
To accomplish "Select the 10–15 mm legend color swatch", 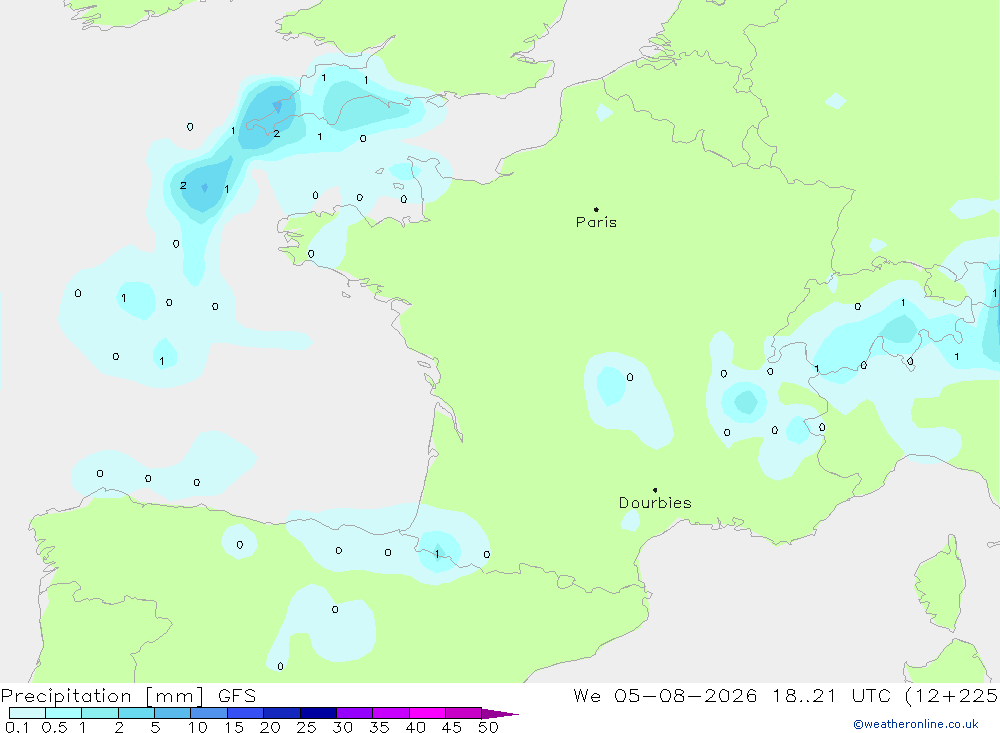I will click(209, 713).
